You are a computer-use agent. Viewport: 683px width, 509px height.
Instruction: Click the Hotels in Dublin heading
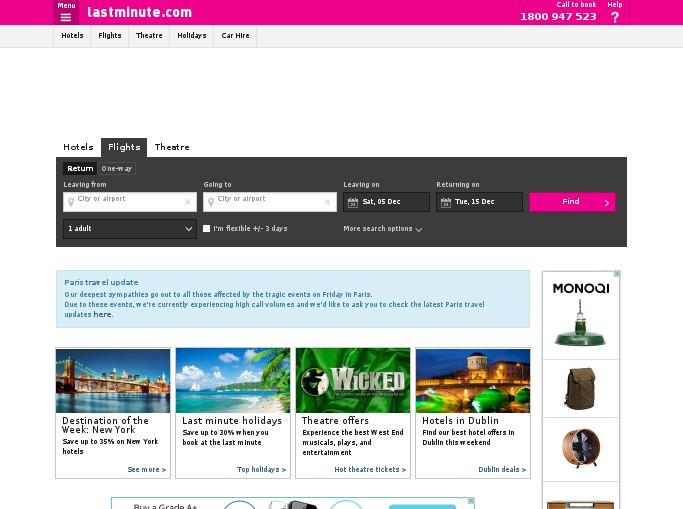click(460, 421)
